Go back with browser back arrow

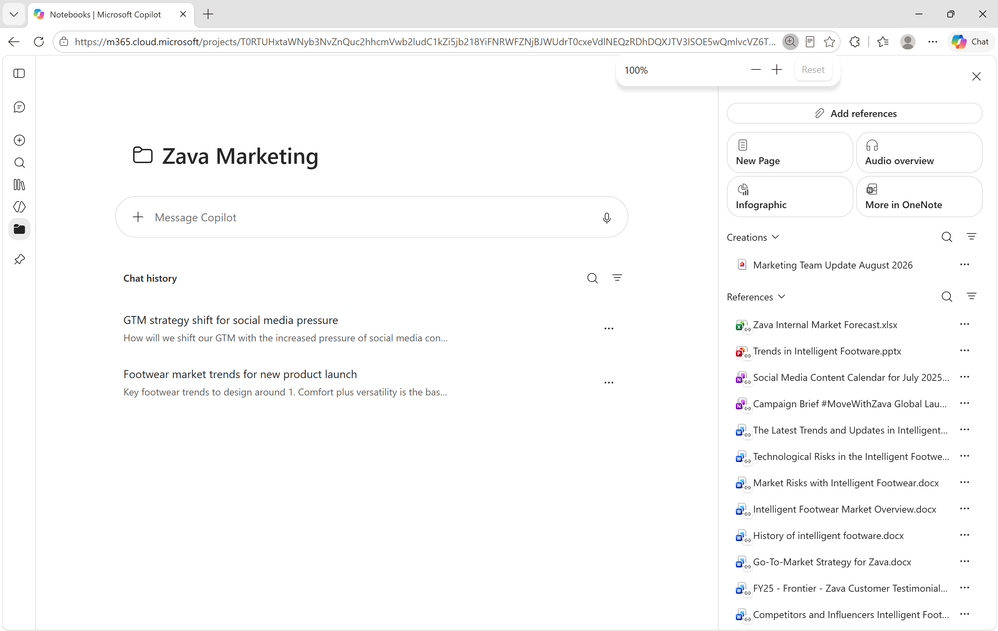tap(14, 41)
